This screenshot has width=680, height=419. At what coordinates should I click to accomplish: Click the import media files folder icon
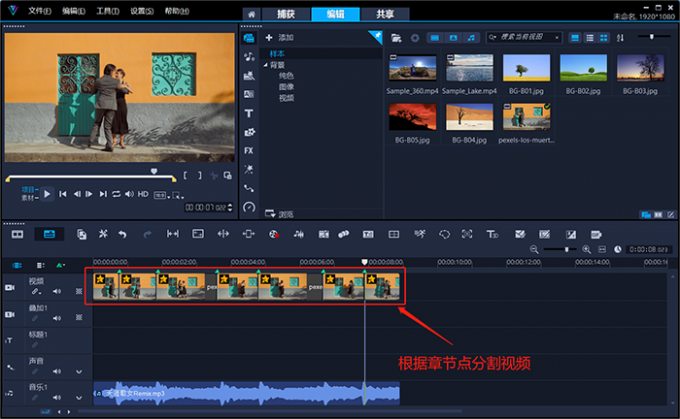pyautogui.click(x=396, y=38)
